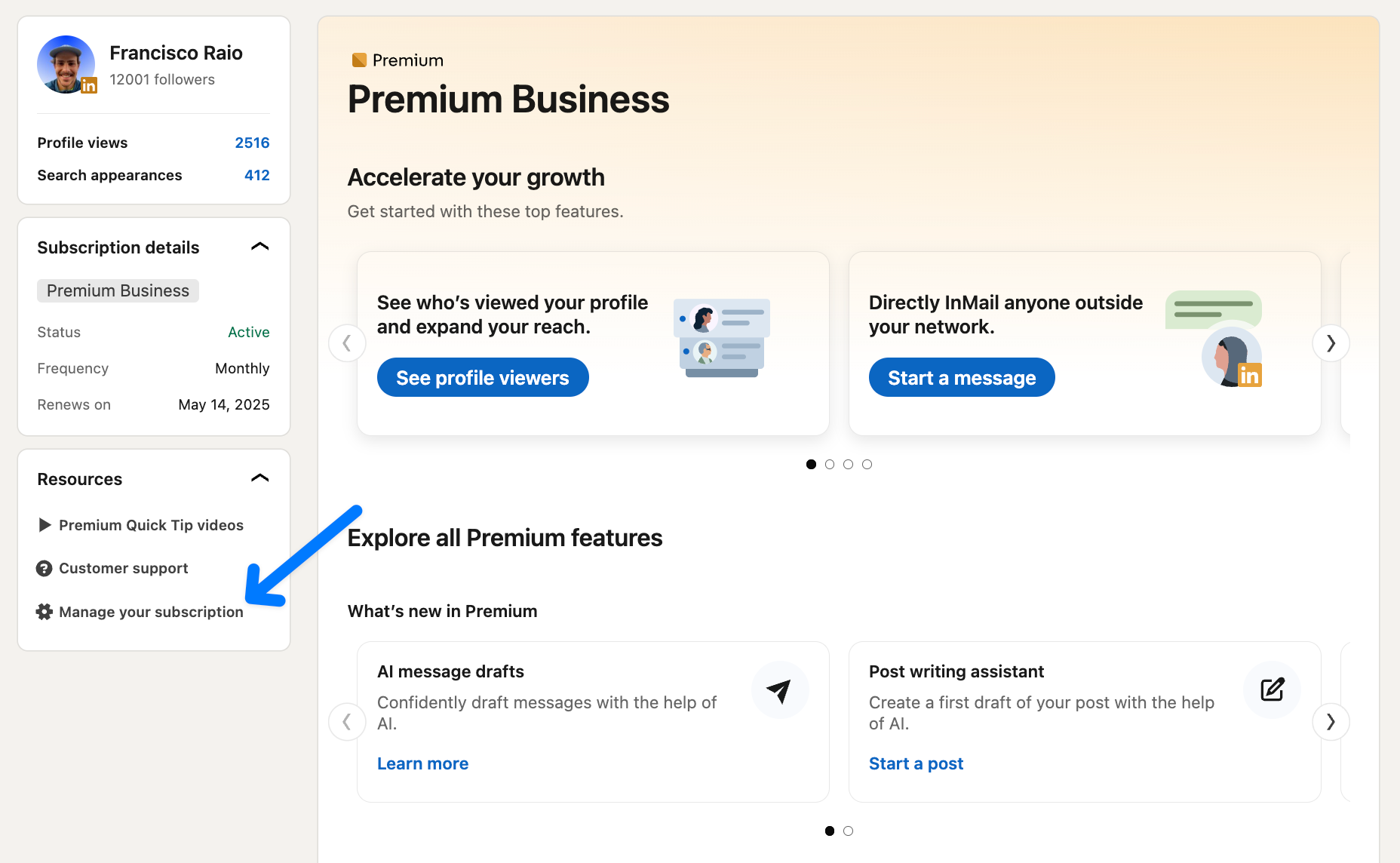This screenshot has height=863, width=1400.
Task: Click the Premium Quick Tip play icon
Action: (x=45, y=525)
